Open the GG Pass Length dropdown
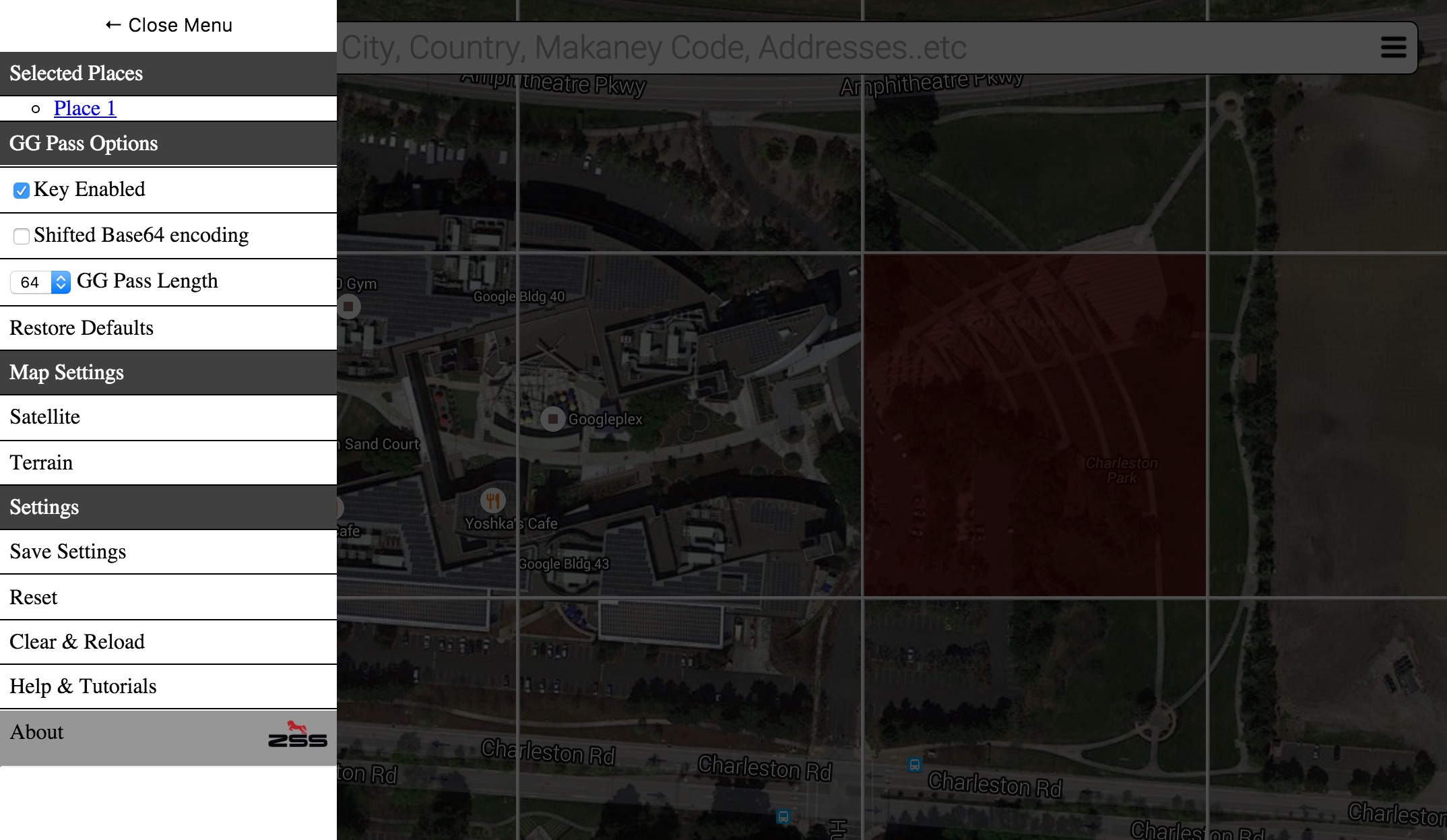1447x840 pixels. [40, 282]
